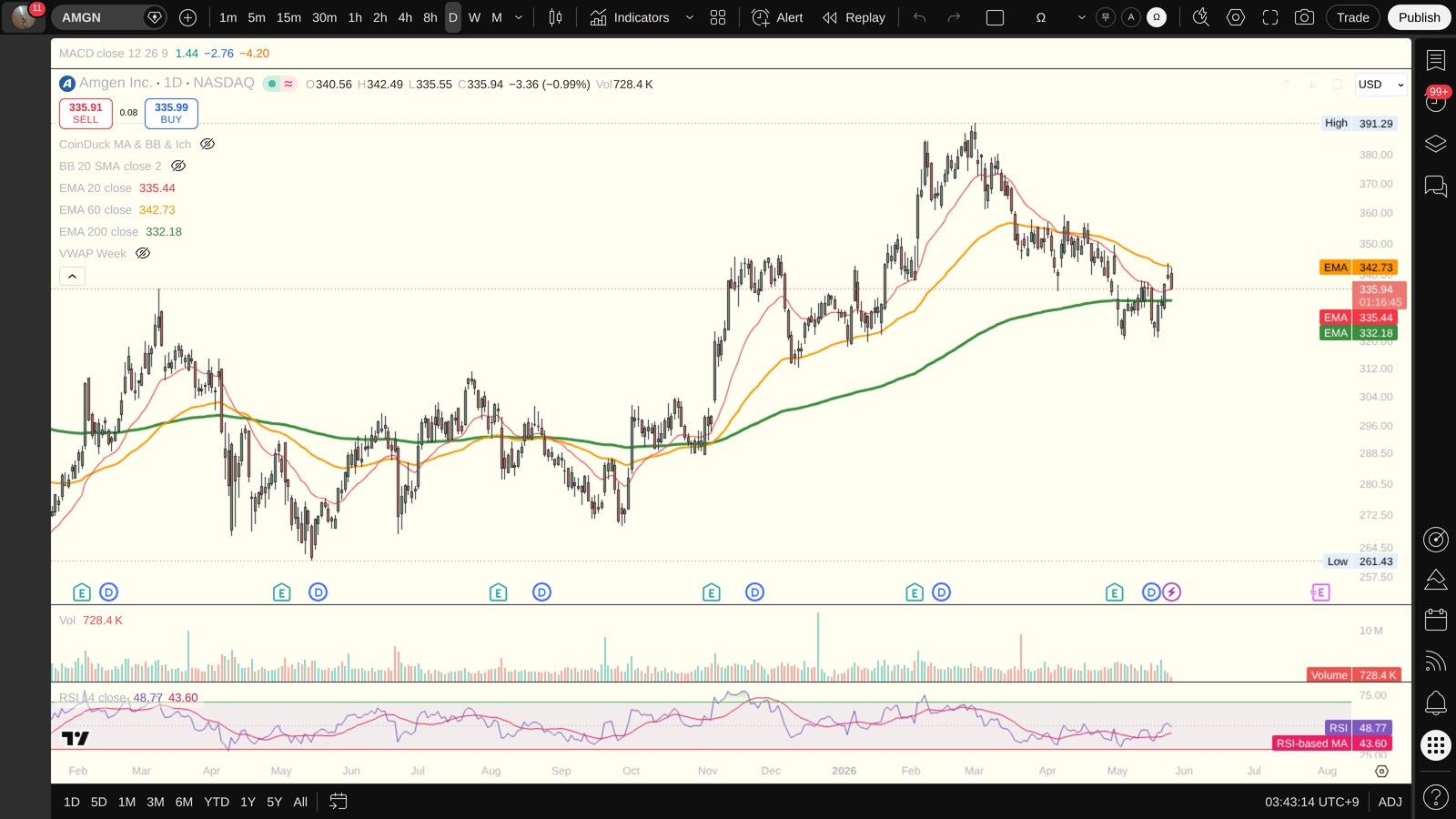Click the Indicators button
The width and height of the screenshot is (1456, 819).
tap(630, 17)
